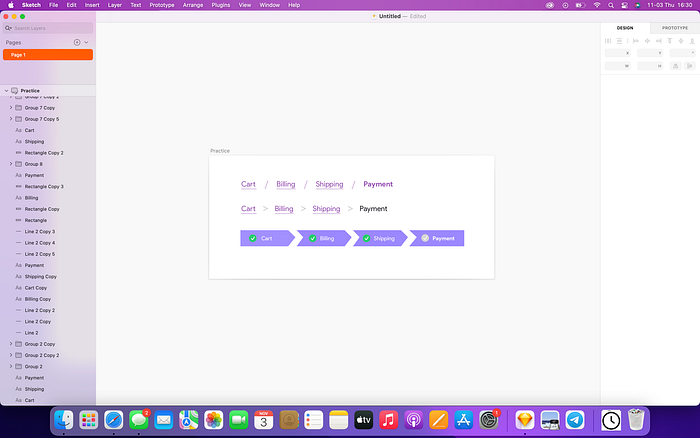Open the Search Layers filter dropdown
The width and height of the screenshot is (700, 438).
(x=8, y=28)
